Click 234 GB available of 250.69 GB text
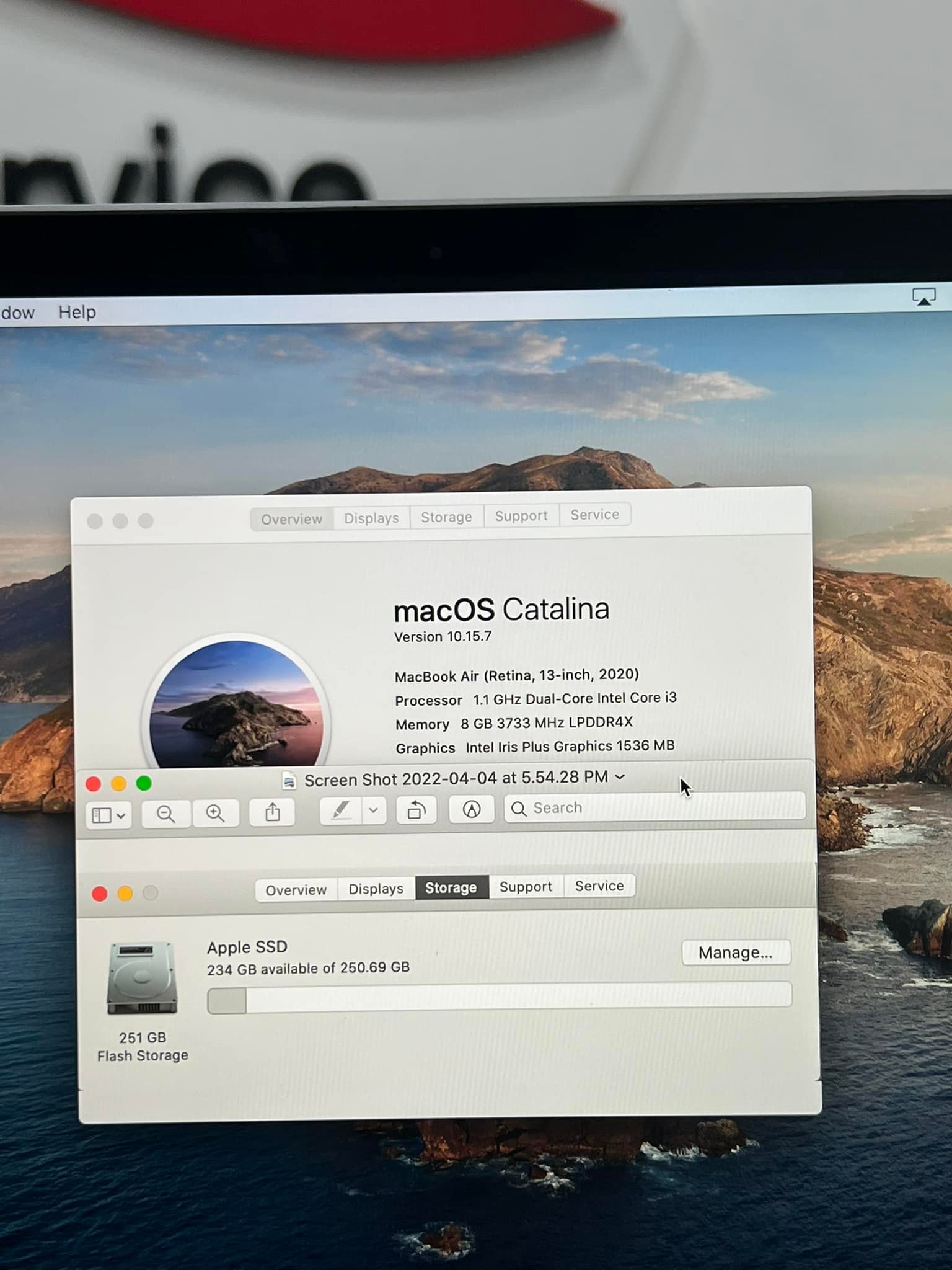Image resolution: width=952 pixels, height=1270 pixels. click(x=308, y=968)
